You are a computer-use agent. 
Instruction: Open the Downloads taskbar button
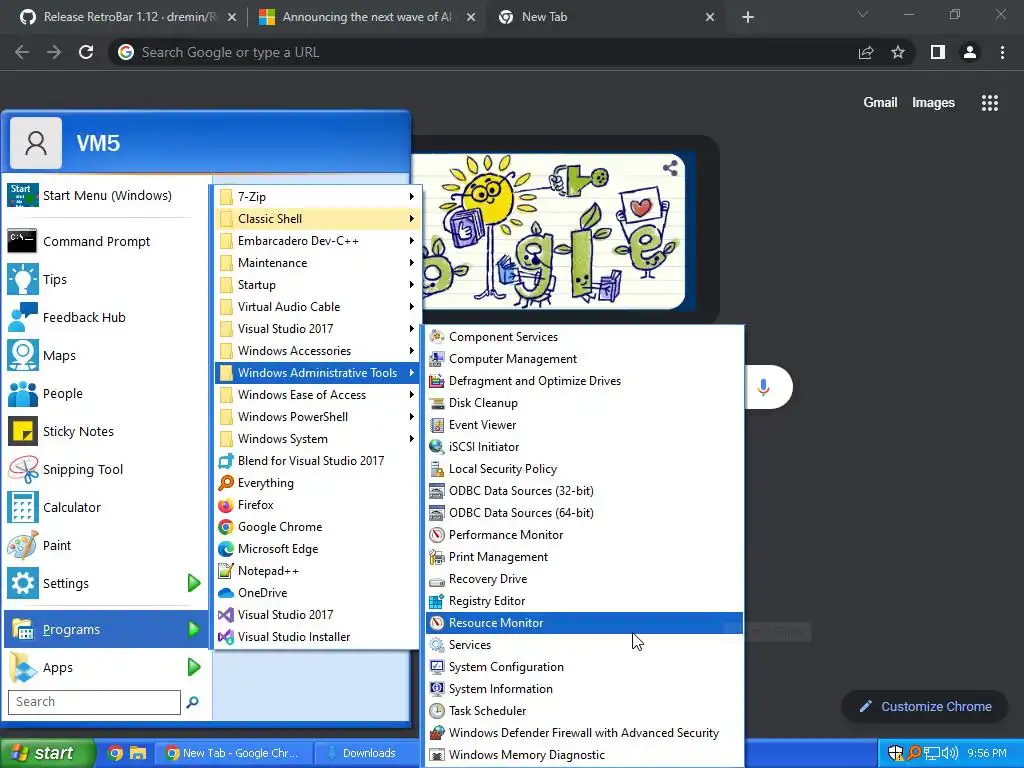[366, 753]
